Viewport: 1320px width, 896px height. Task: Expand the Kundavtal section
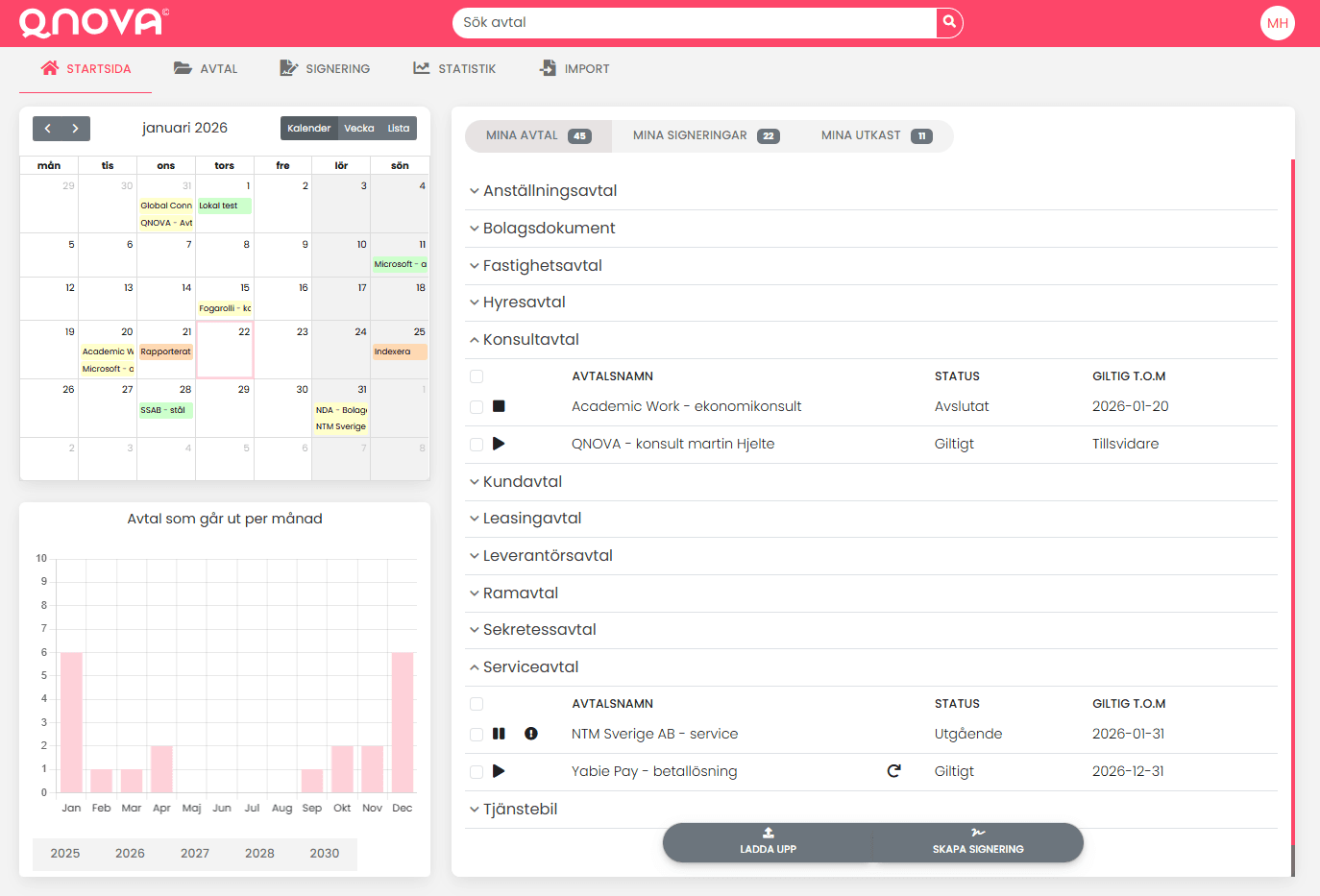click(871, 482)
